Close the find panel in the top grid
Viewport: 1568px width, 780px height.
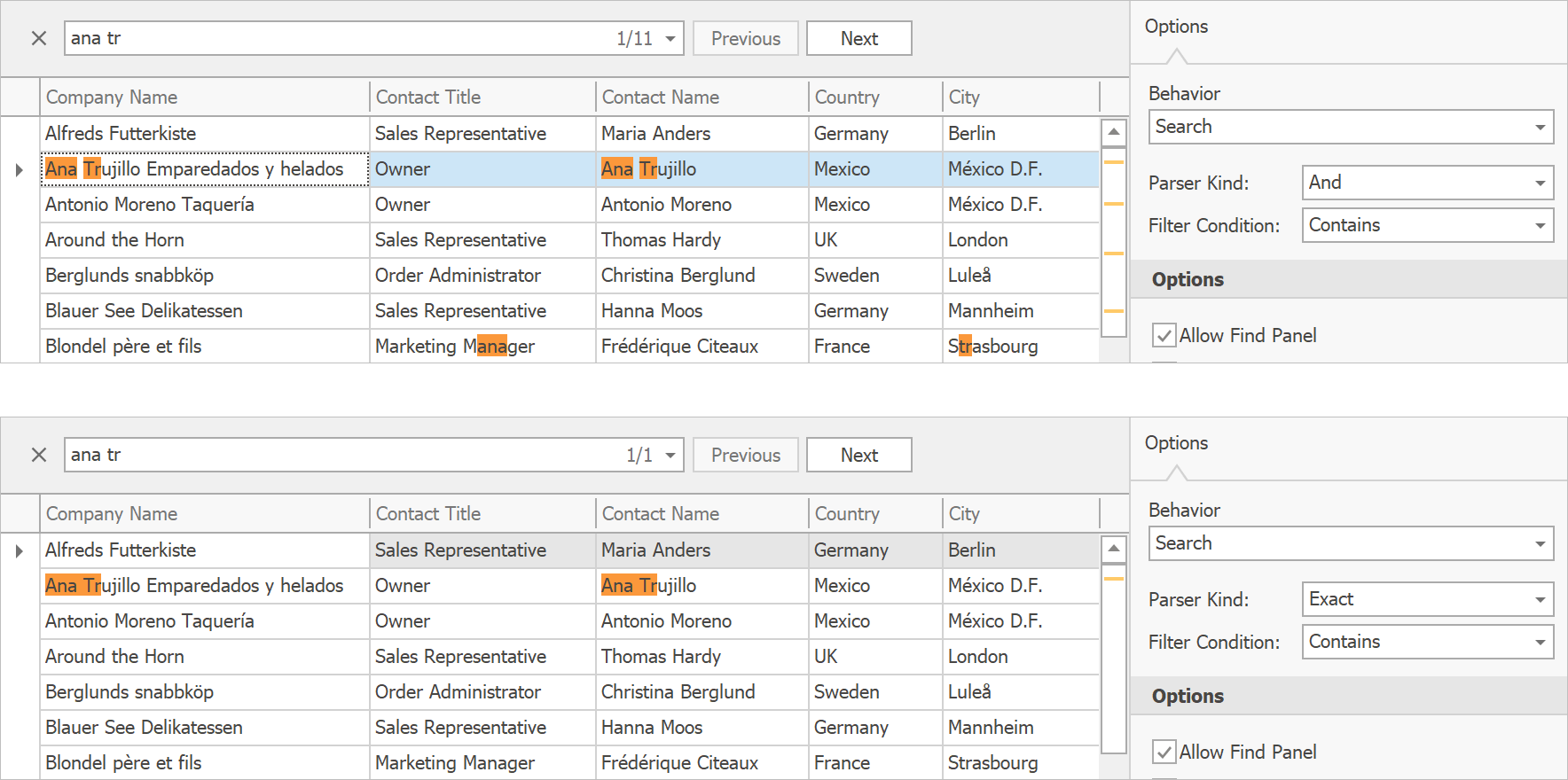click(39, 38)
